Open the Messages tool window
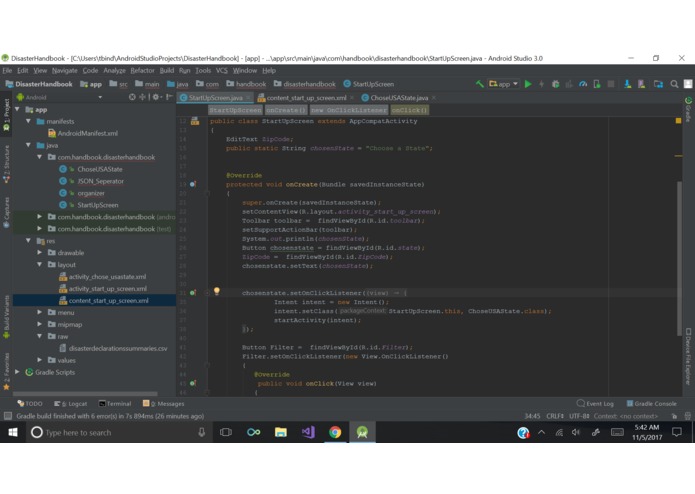This screenshot has height=494, width=695. click(164, 403)
